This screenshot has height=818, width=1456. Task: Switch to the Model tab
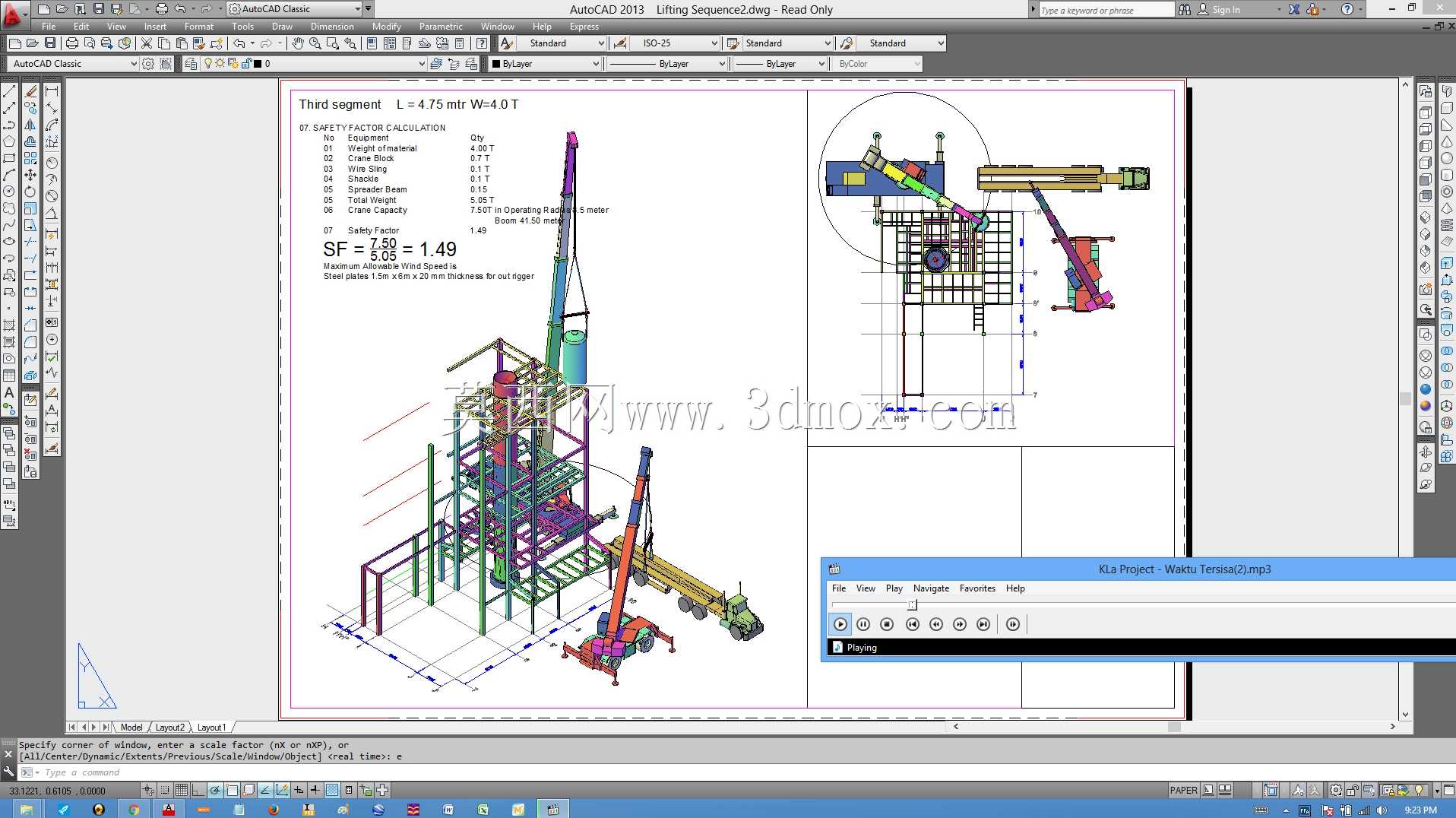tap(131, 728)
